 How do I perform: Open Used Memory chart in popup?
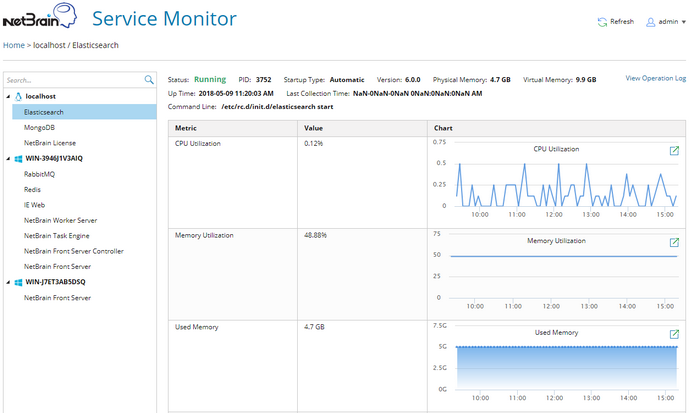click(x=674, y=334)
